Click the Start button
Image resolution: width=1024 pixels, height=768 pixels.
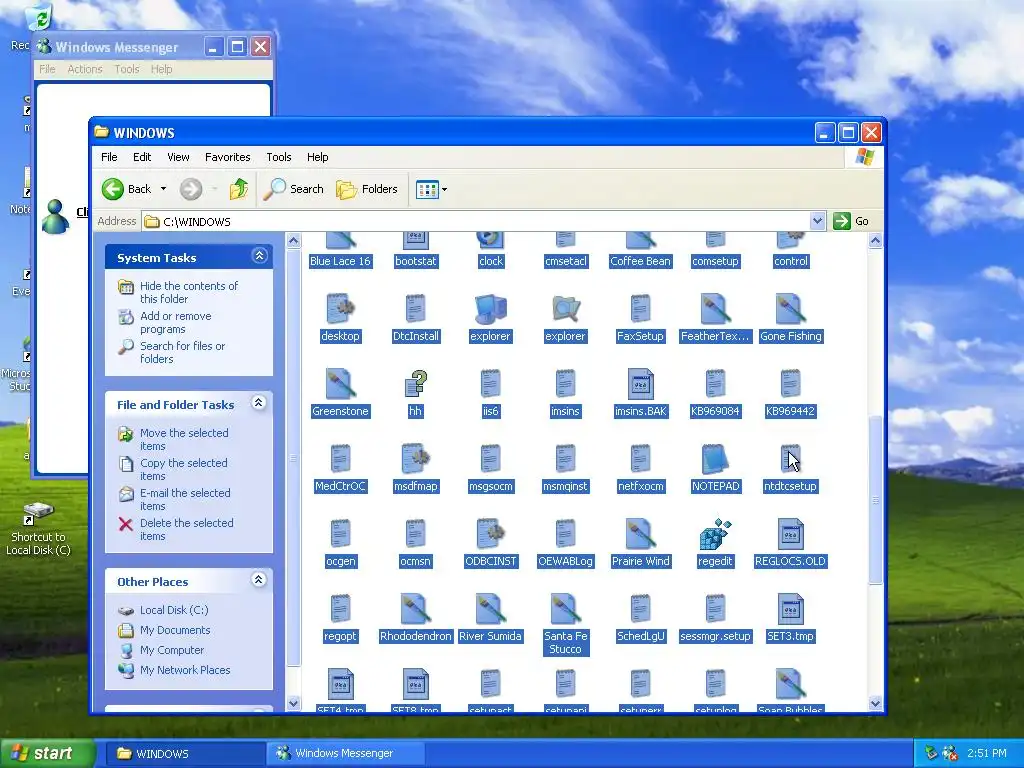[46, 753]
